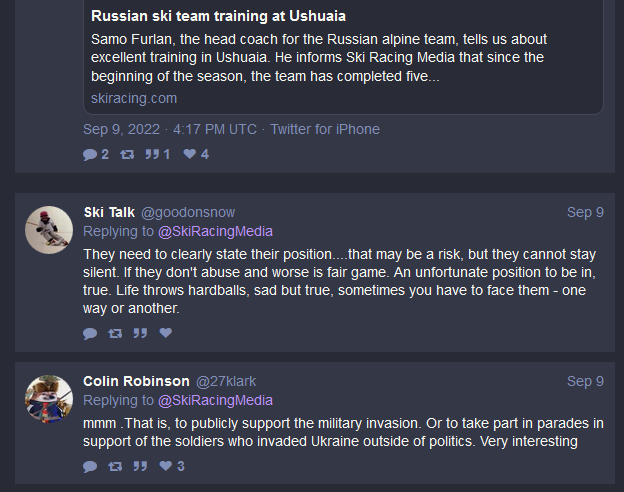Open the article title 'Russian ski team training at Ushuaia'

point(220,16)
